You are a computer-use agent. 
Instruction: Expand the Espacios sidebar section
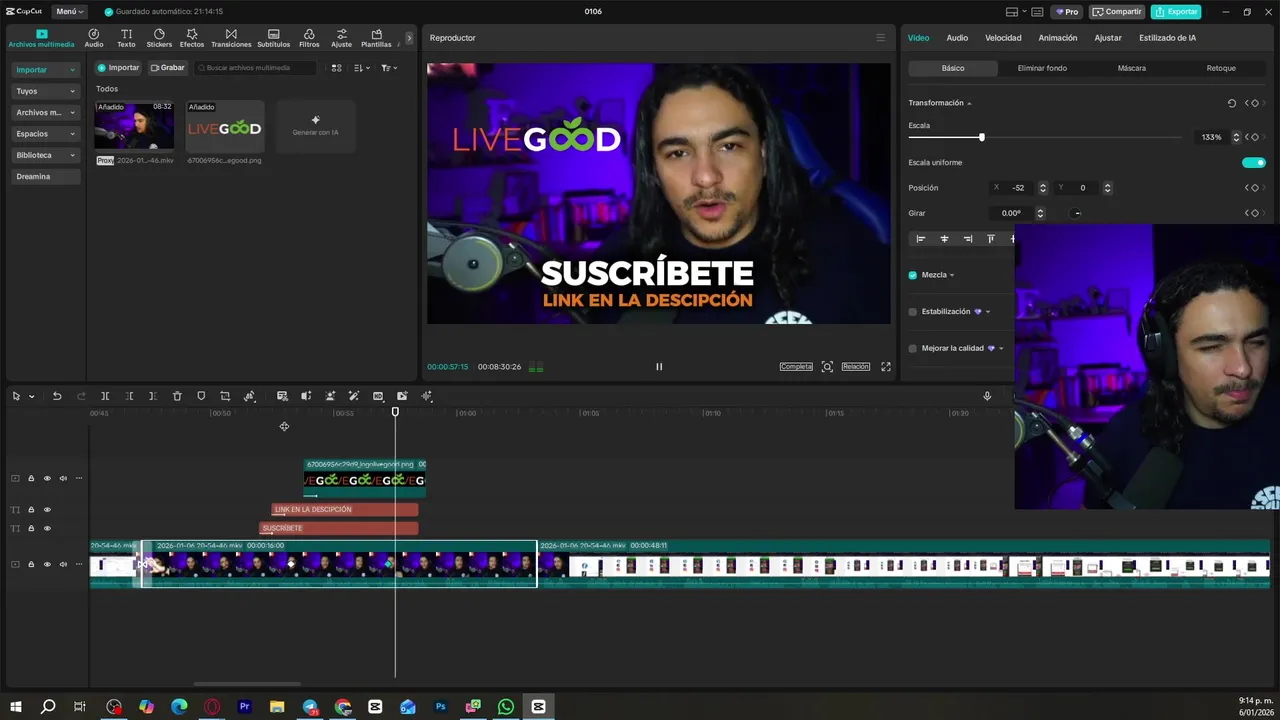pyautogui.click(x=45, y=134)
